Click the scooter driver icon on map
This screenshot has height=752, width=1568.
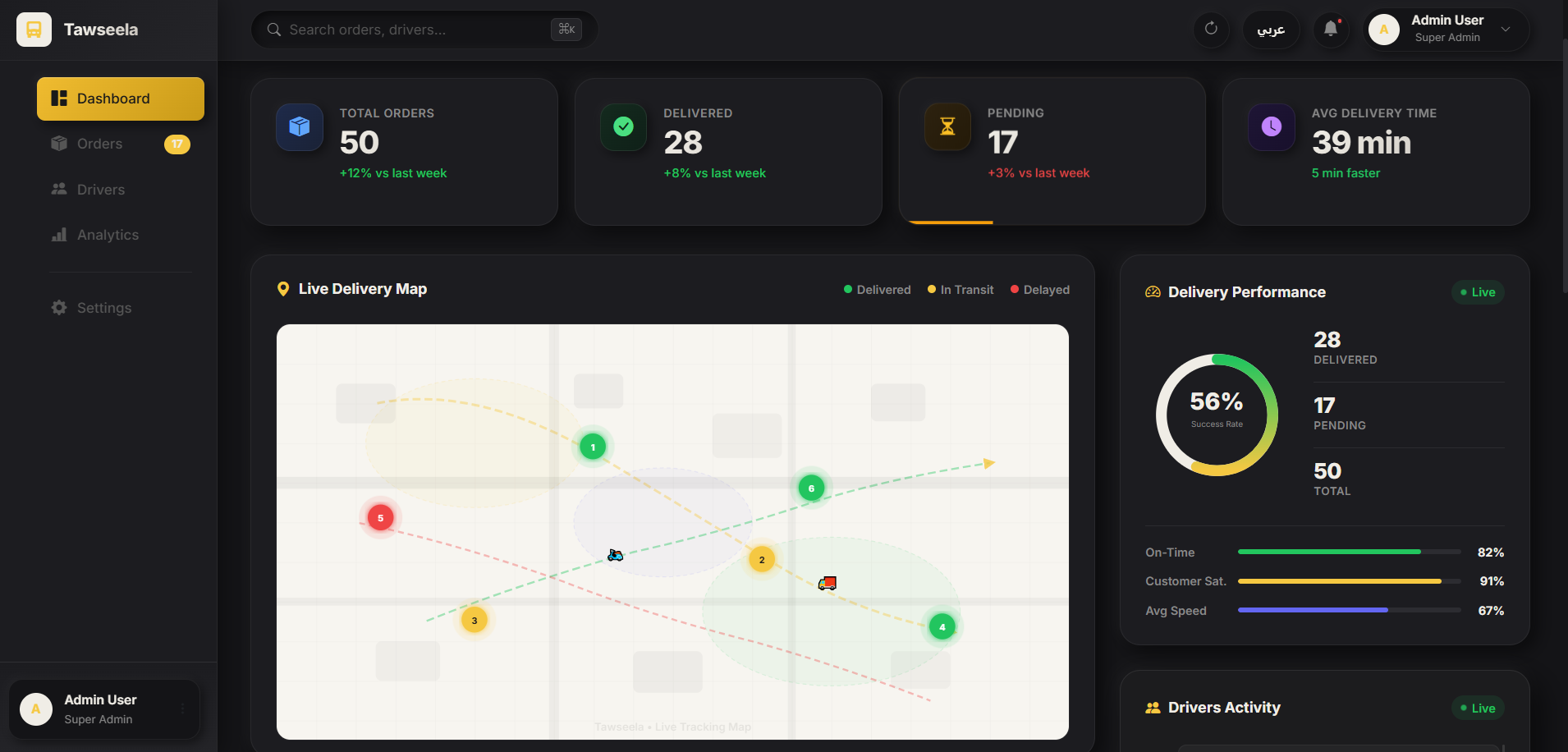615,556
